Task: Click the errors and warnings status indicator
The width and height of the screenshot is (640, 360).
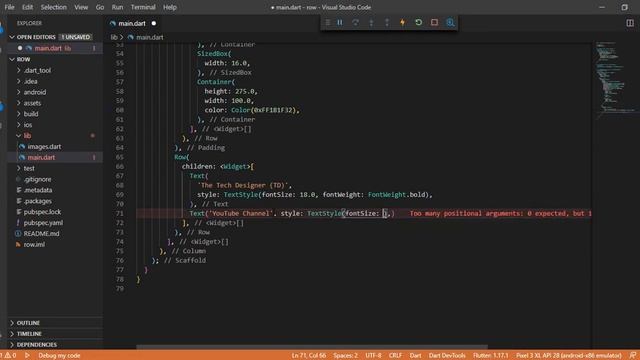Action: 9,356
